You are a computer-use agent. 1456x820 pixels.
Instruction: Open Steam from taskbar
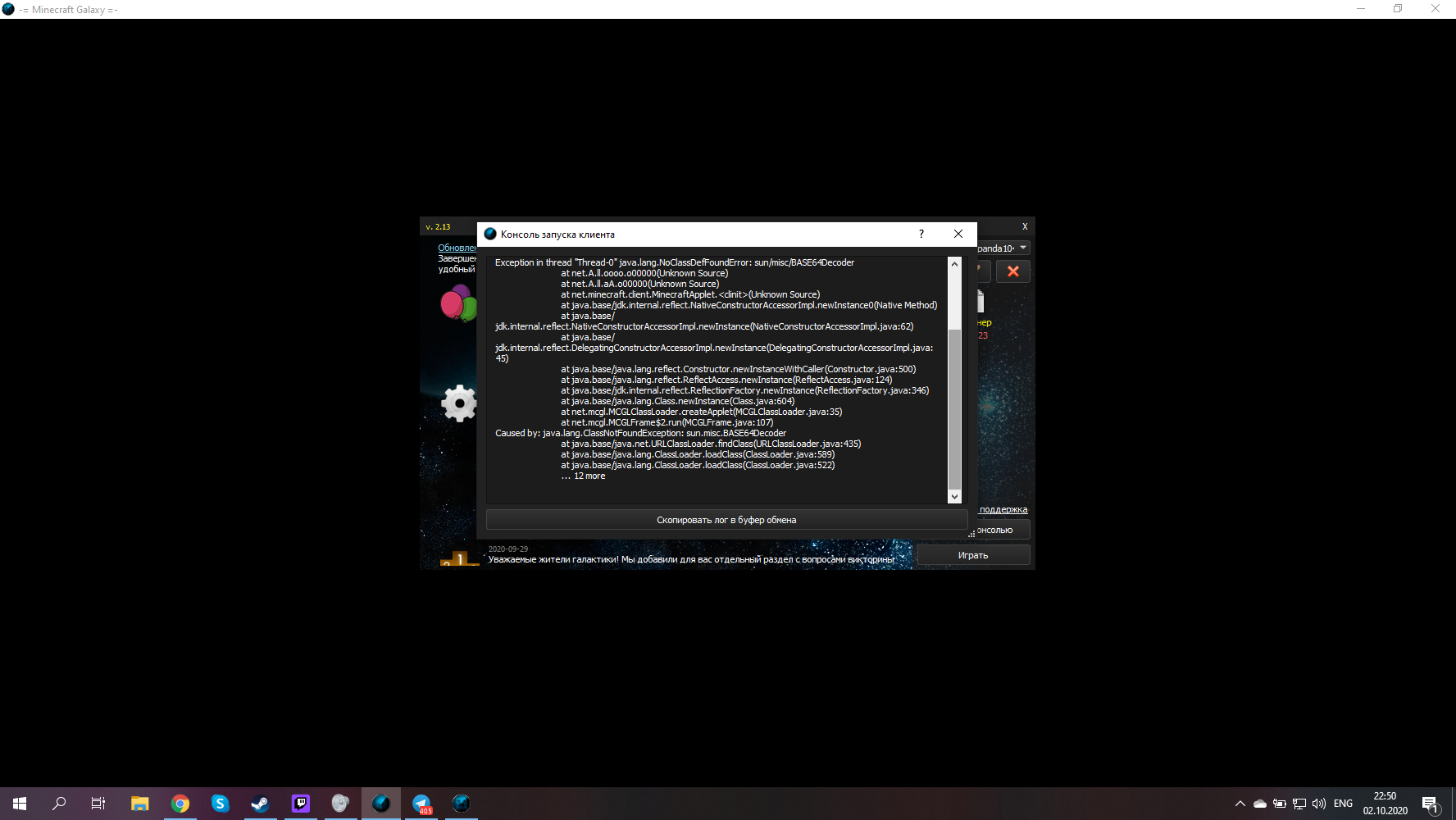pyautogui.click(x=260, y=804)
